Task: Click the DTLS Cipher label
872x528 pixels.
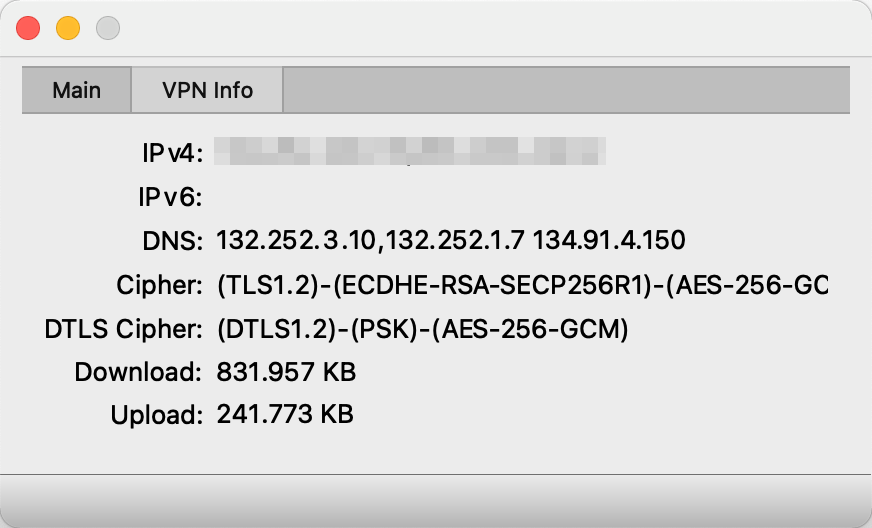Action: 124,329
